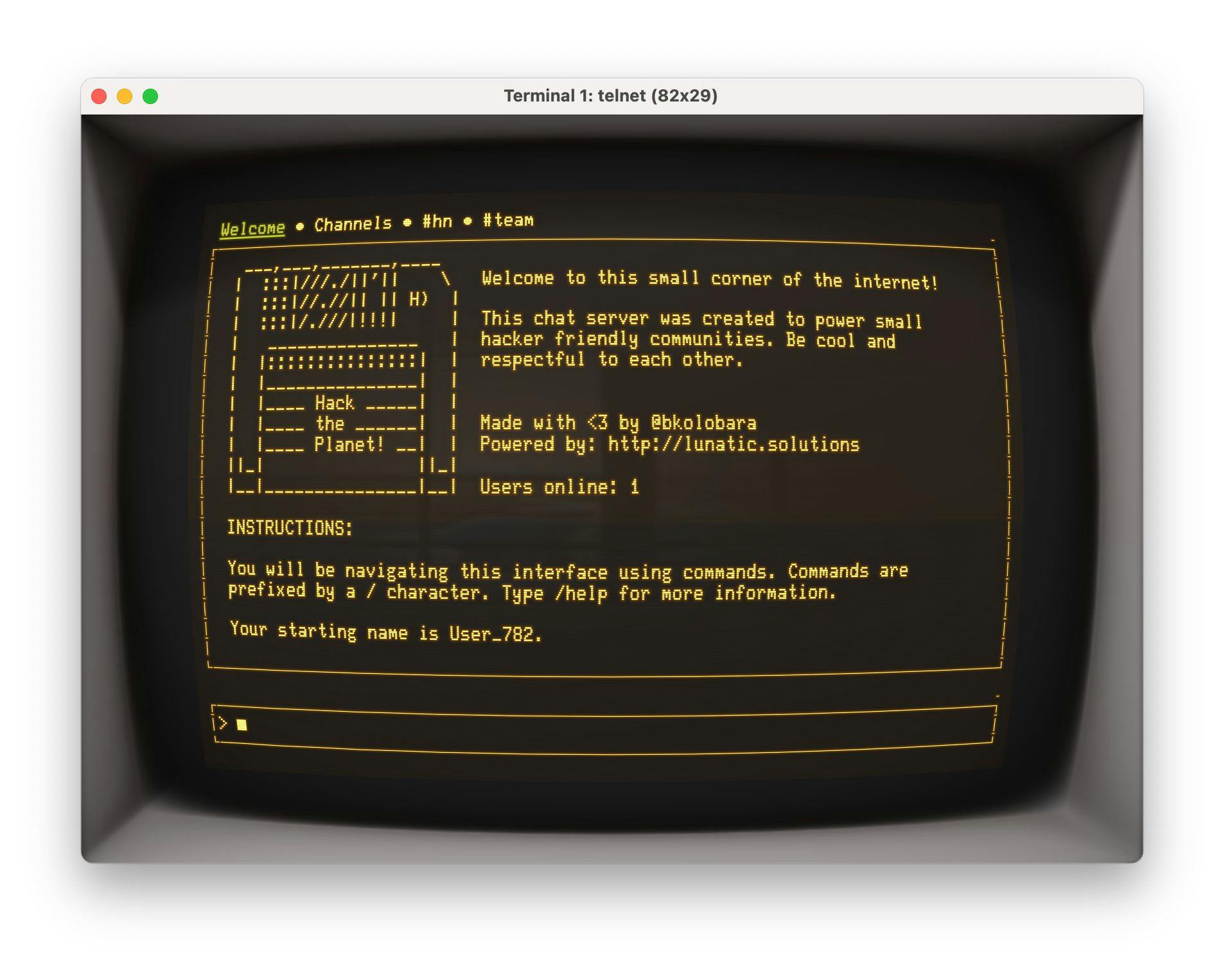Click inside the command input field
The image size is (1232, 979).
point(450,722)
